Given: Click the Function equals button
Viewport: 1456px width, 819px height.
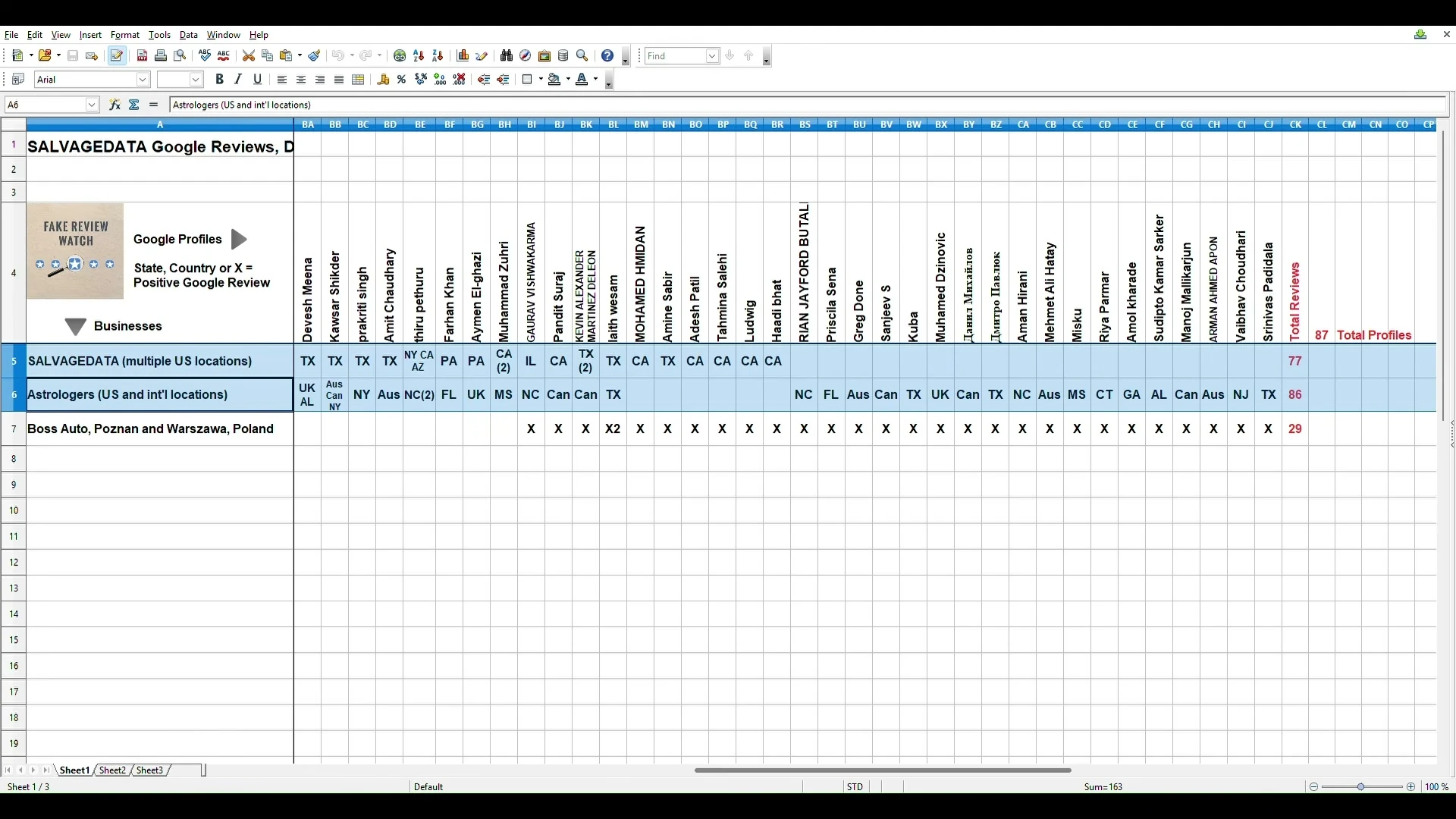Looking at the screenshot, I should tap(154, 105).
